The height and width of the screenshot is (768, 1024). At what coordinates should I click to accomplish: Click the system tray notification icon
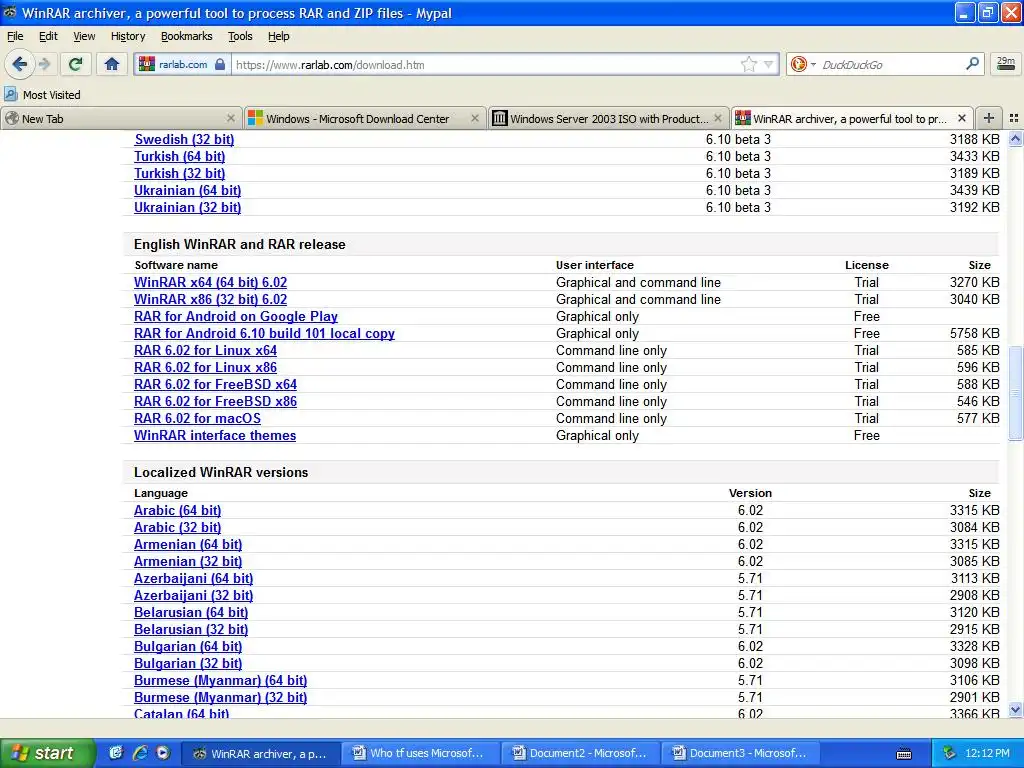(x=949, y=753)
